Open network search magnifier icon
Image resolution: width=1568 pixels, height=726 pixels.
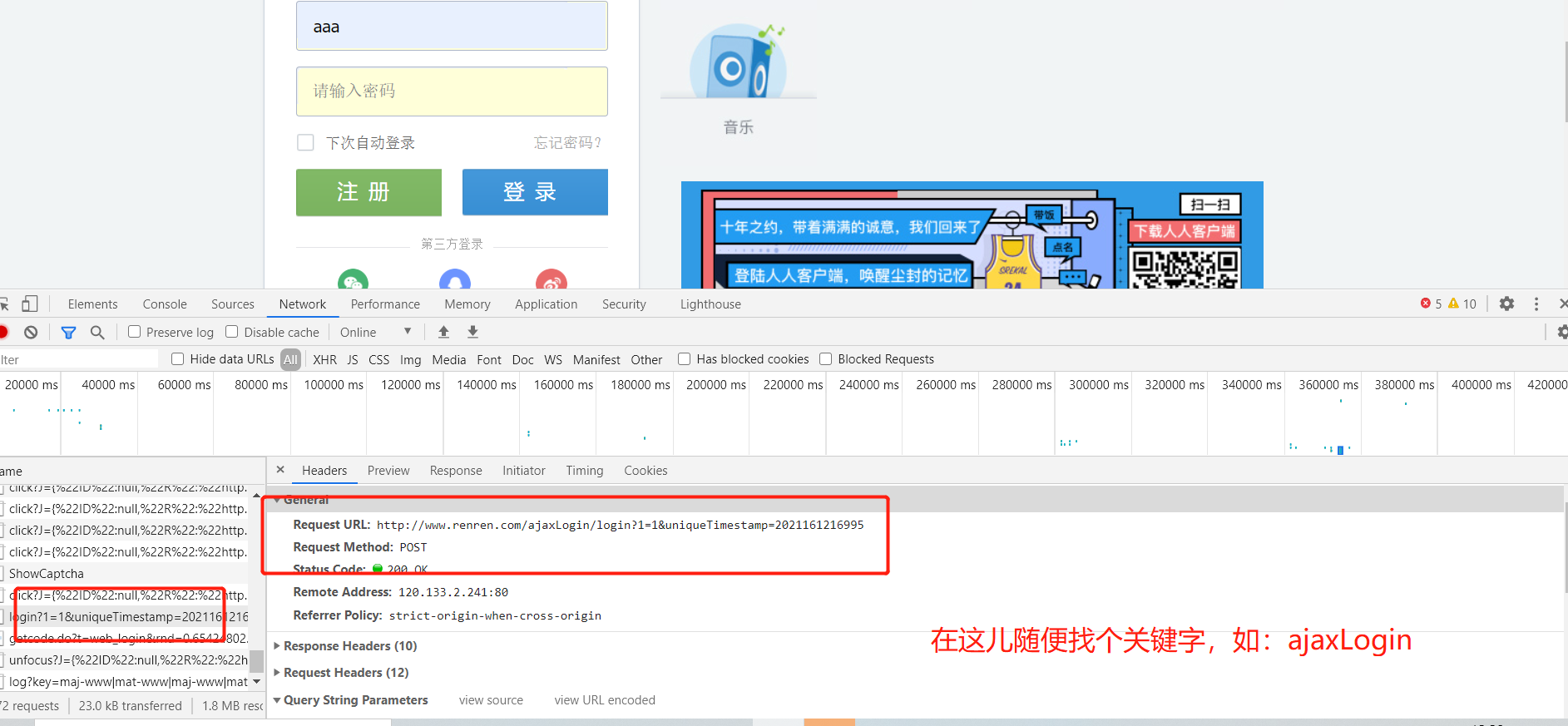coord(97,332)
